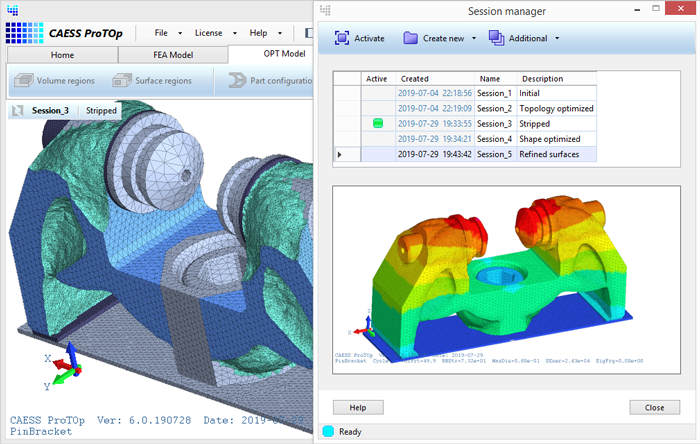Click the Volume regions button text
The width and height of the screenshot is (700, 444).
click(x=66, y=80)
